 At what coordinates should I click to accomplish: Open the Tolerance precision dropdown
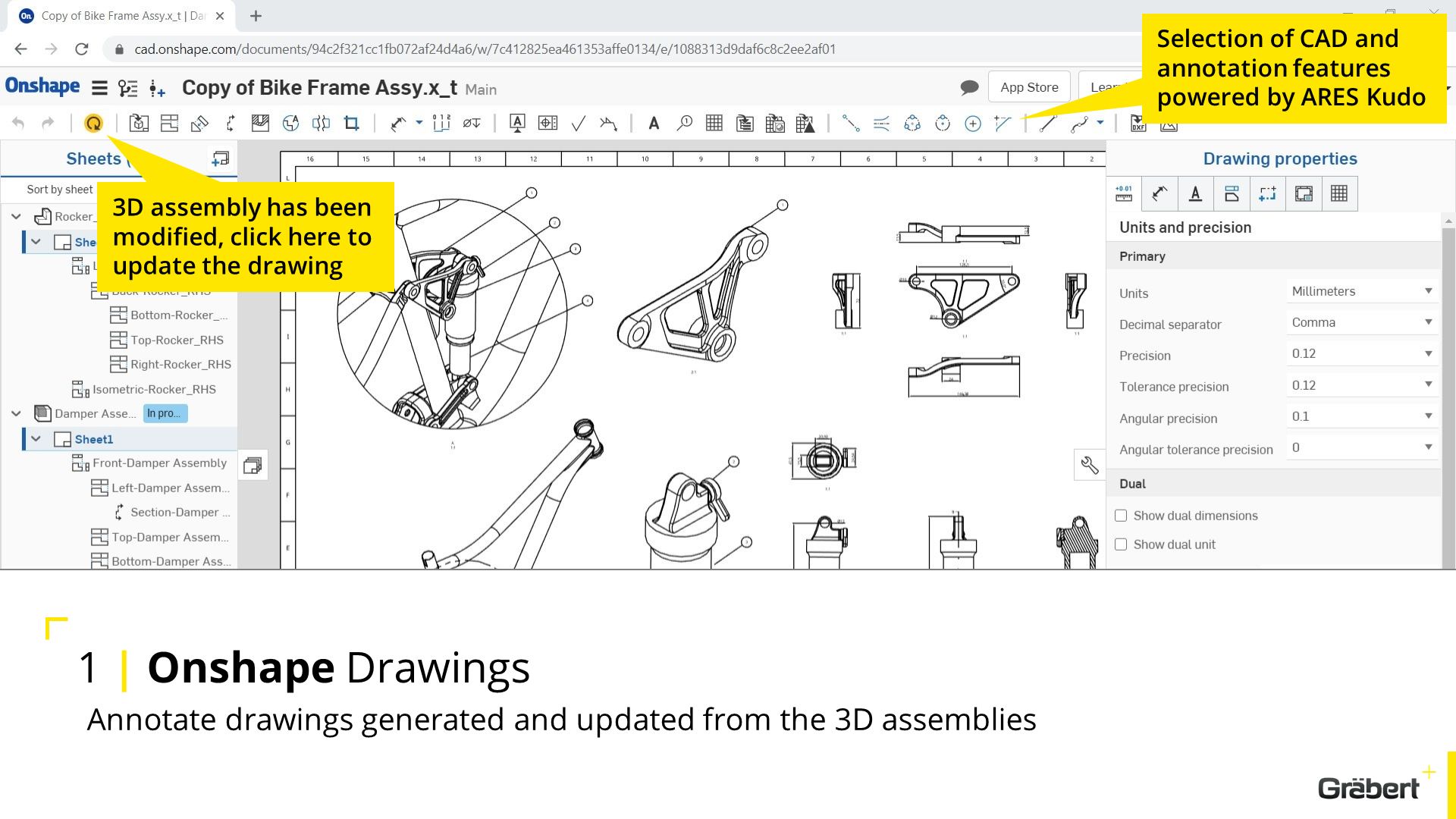(1362, 385)
